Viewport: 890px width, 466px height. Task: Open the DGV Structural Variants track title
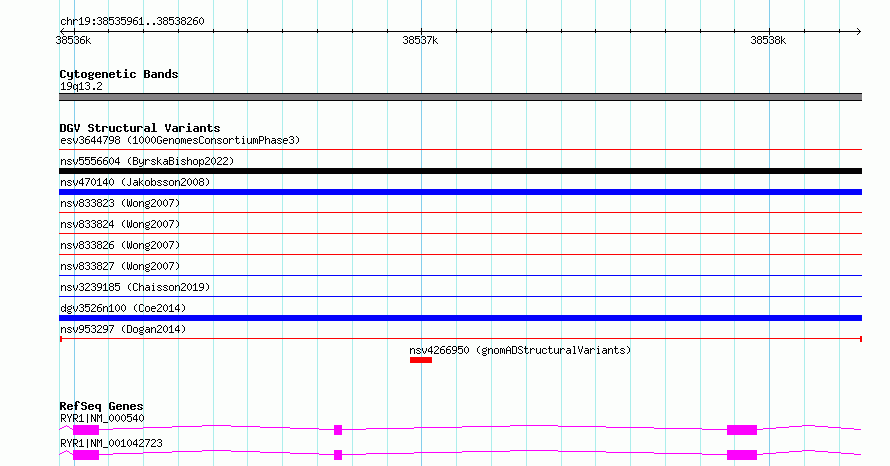coord(140,128)
